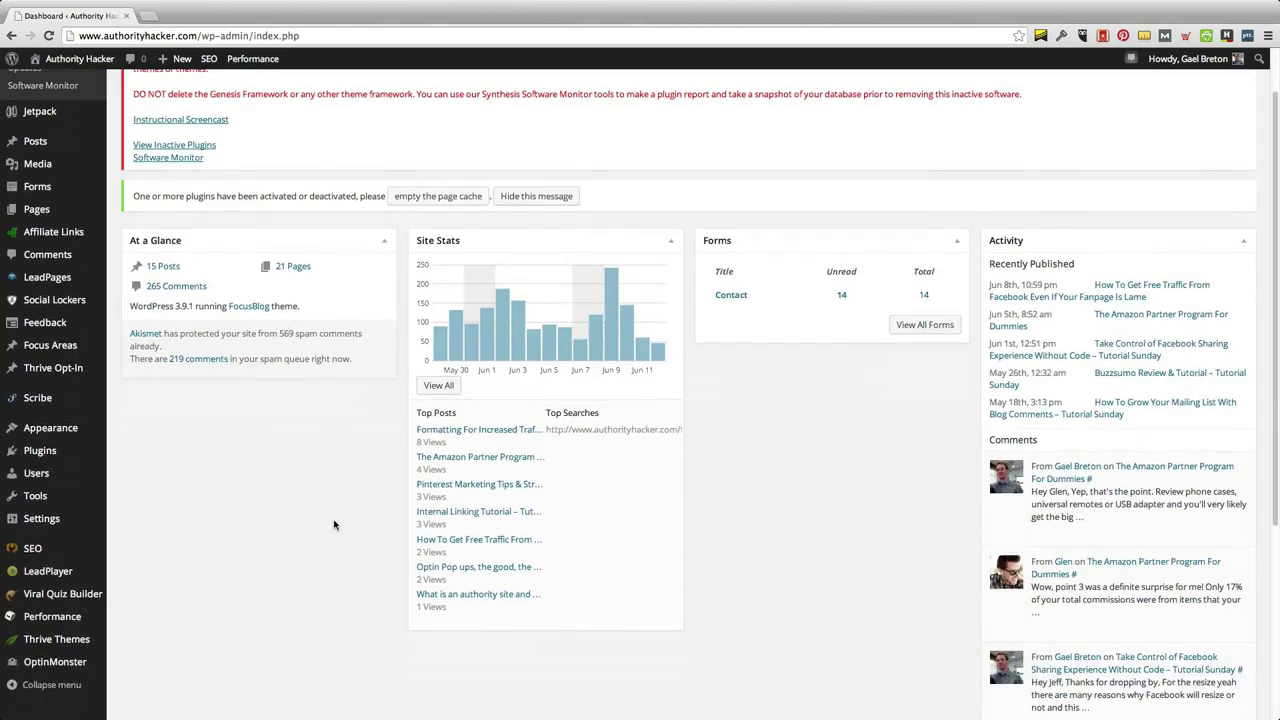
Task: Click the View All Forms button
Action: (x=925, y=325)
